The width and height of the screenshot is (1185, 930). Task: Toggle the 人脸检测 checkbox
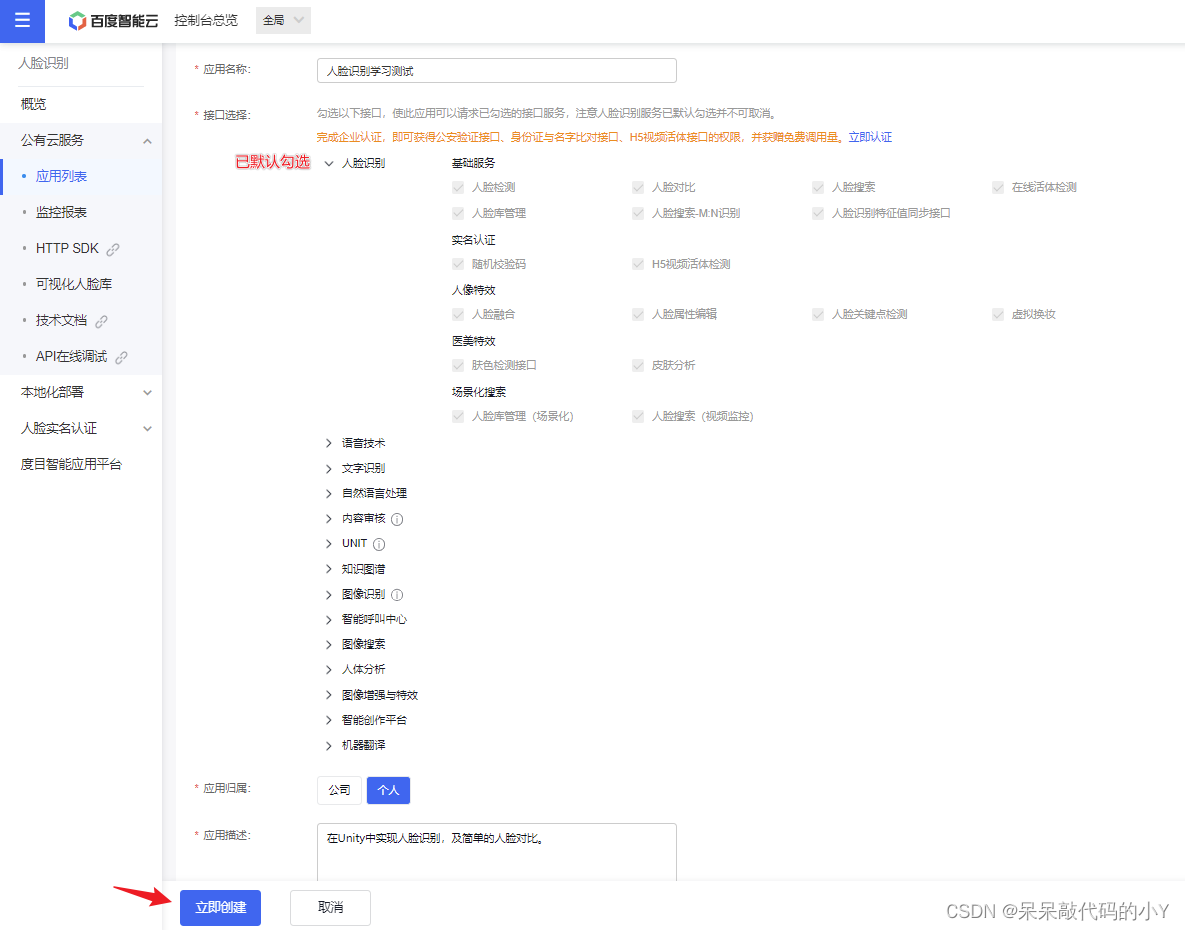pyautogui.click(x=458, y=187)
